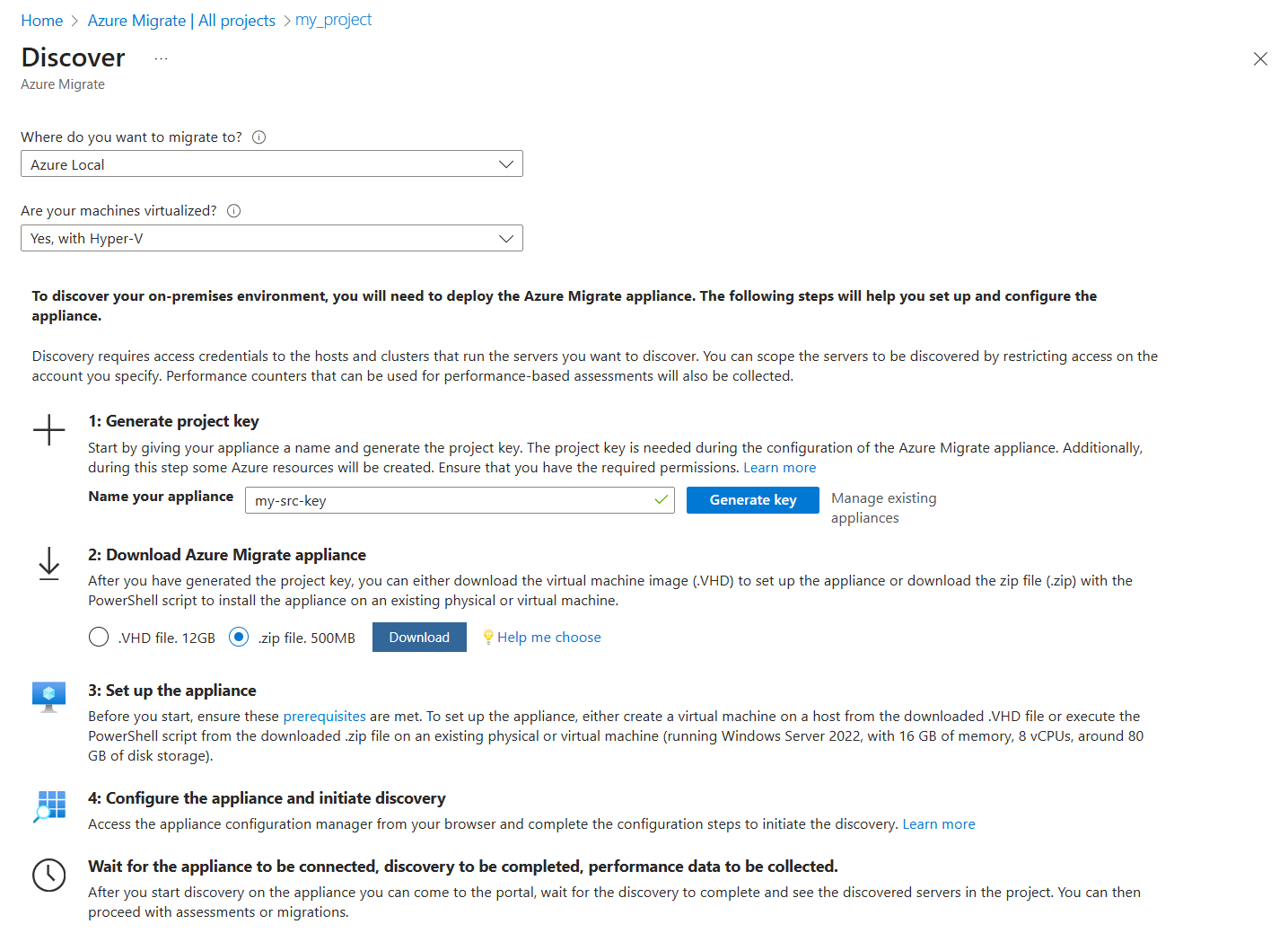Click the info icon beside migrate destination question
This screenshot has height=933, width=1288.
click(259, 137)
